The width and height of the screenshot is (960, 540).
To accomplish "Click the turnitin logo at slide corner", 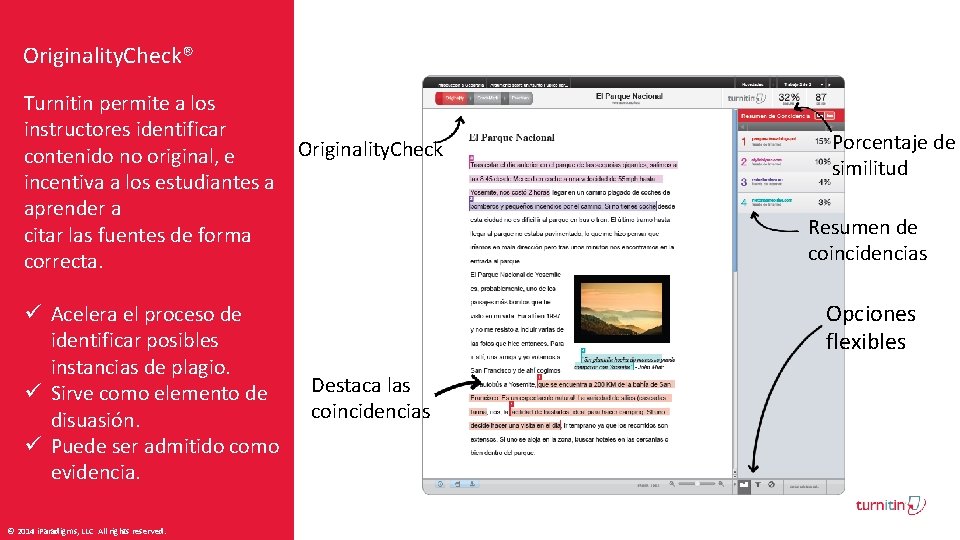I will pyautogui.click(x=891, y=505).
